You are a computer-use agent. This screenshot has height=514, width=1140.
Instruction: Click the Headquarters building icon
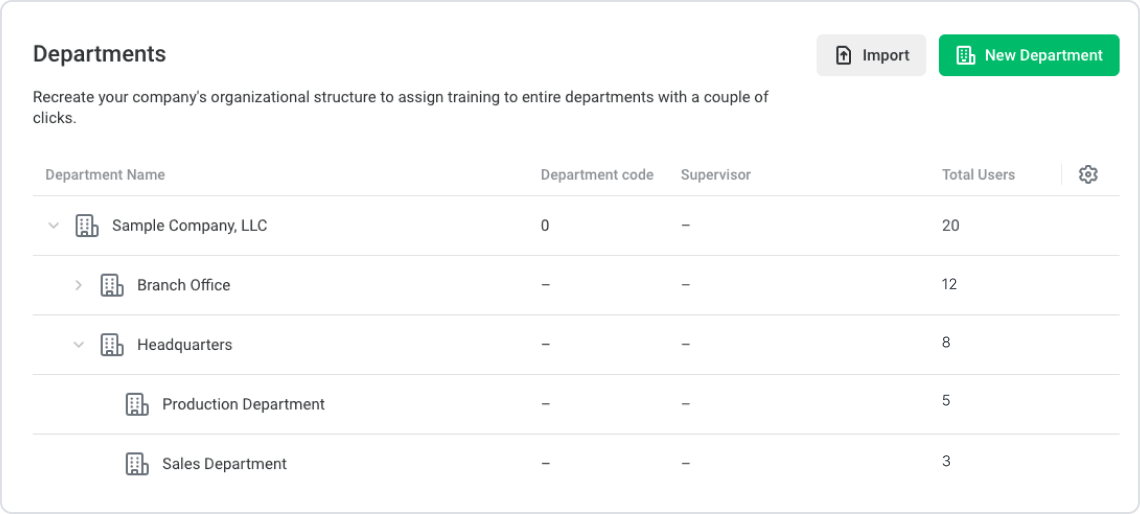click(x=112, y=345)
